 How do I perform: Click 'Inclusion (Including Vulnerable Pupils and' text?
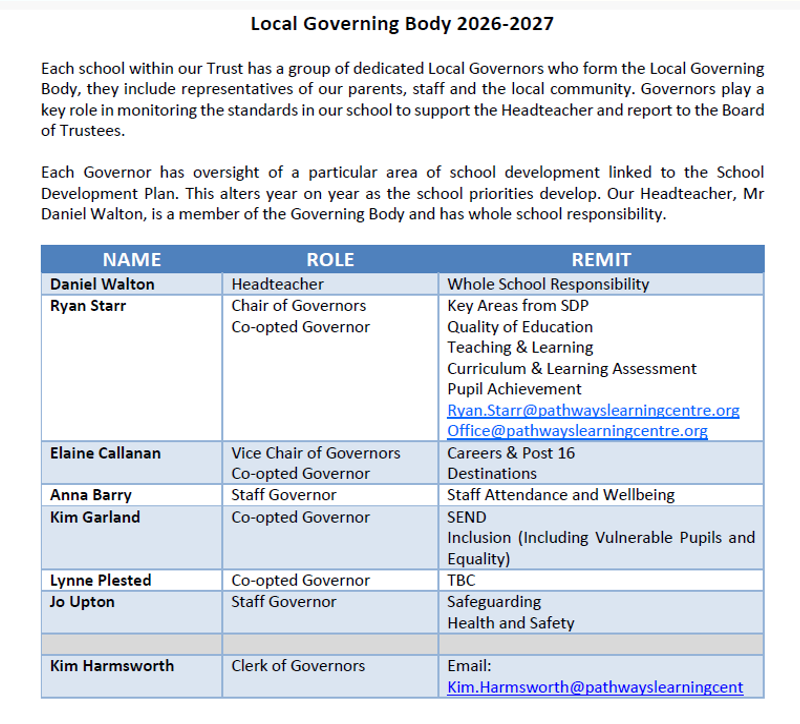click(x=601, y=538)
